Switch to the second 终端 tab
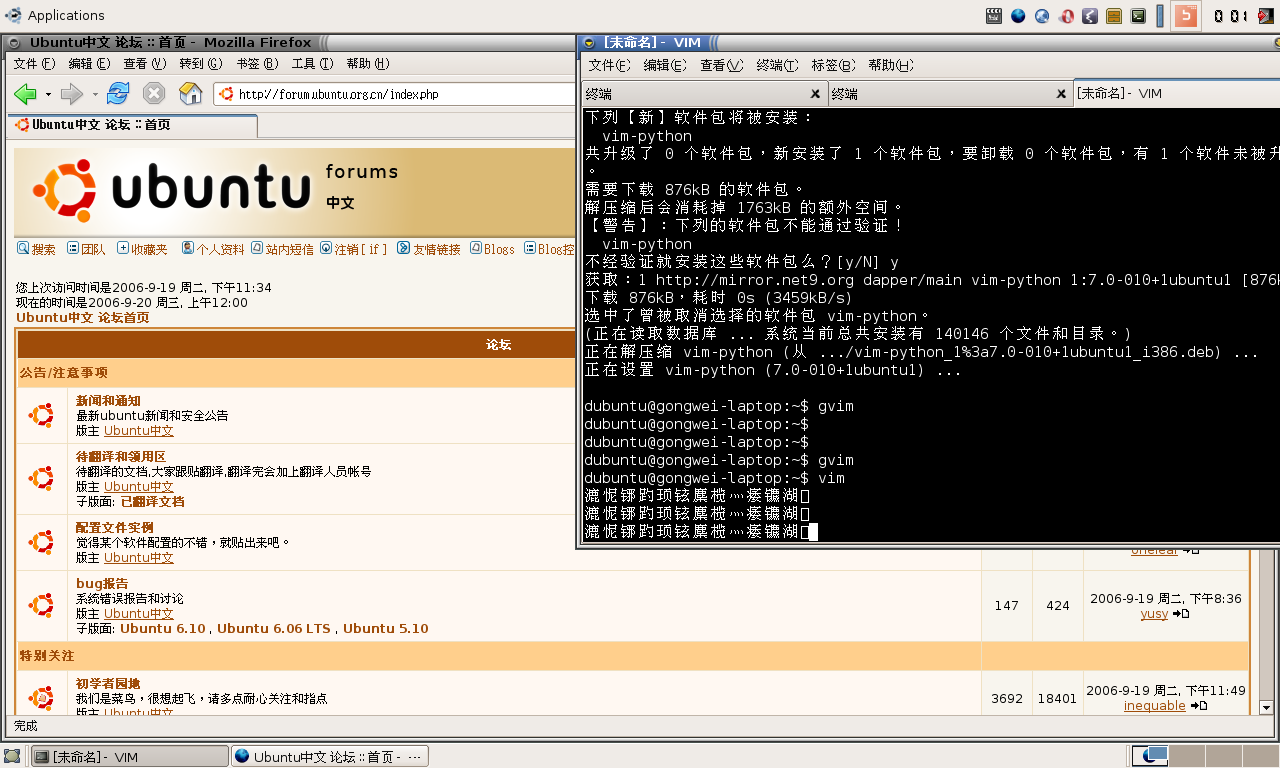 950,93
